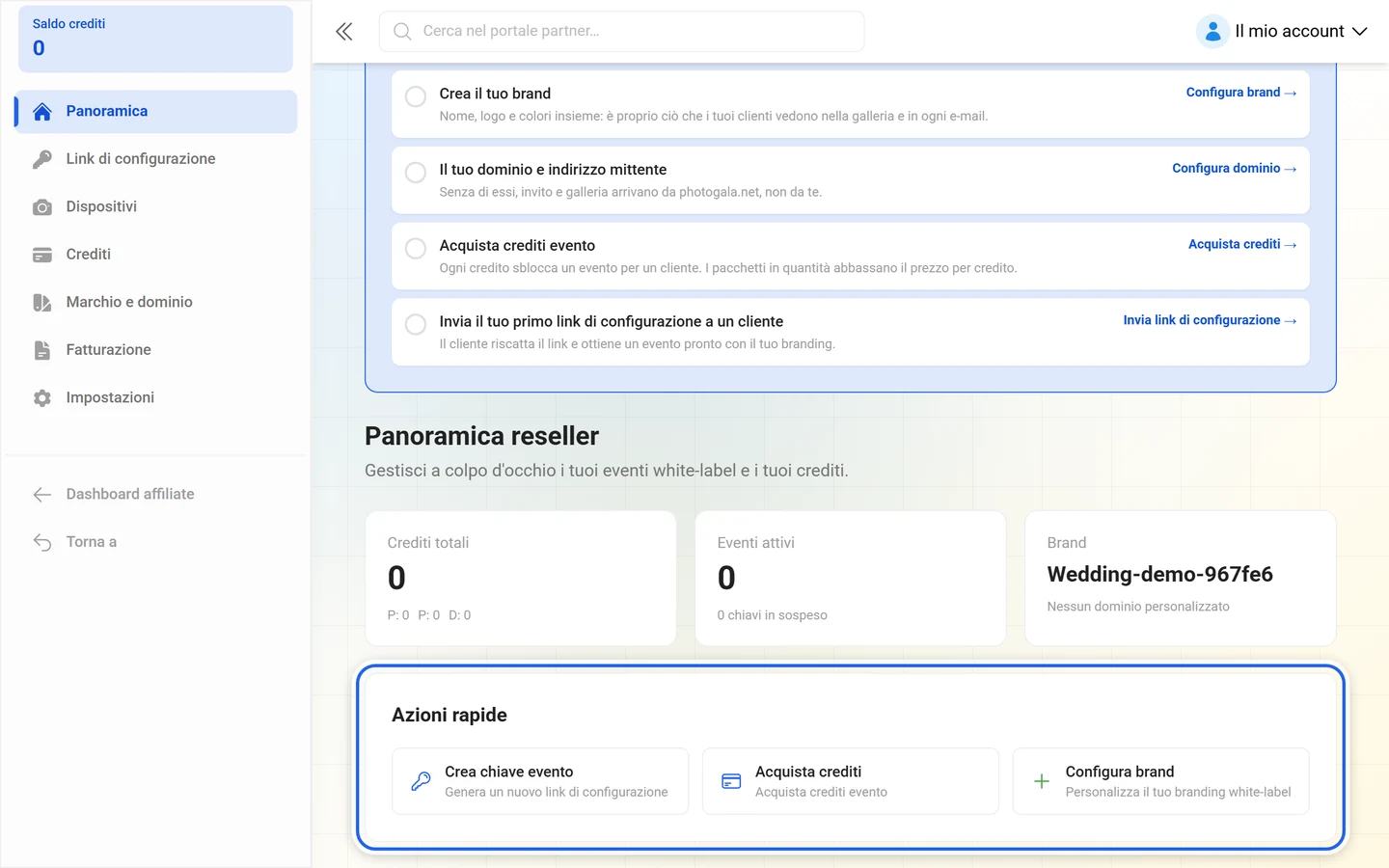Click the return arrow icon beside Torna a

(x=42, y=542)
